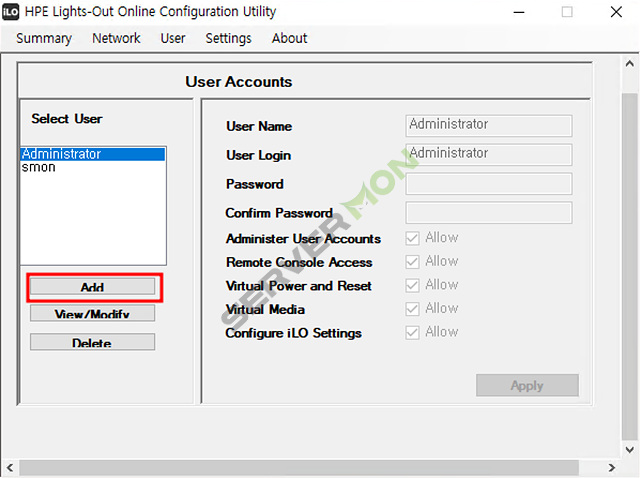Click the horizontal scrollbar left arrow

point(9,468)
